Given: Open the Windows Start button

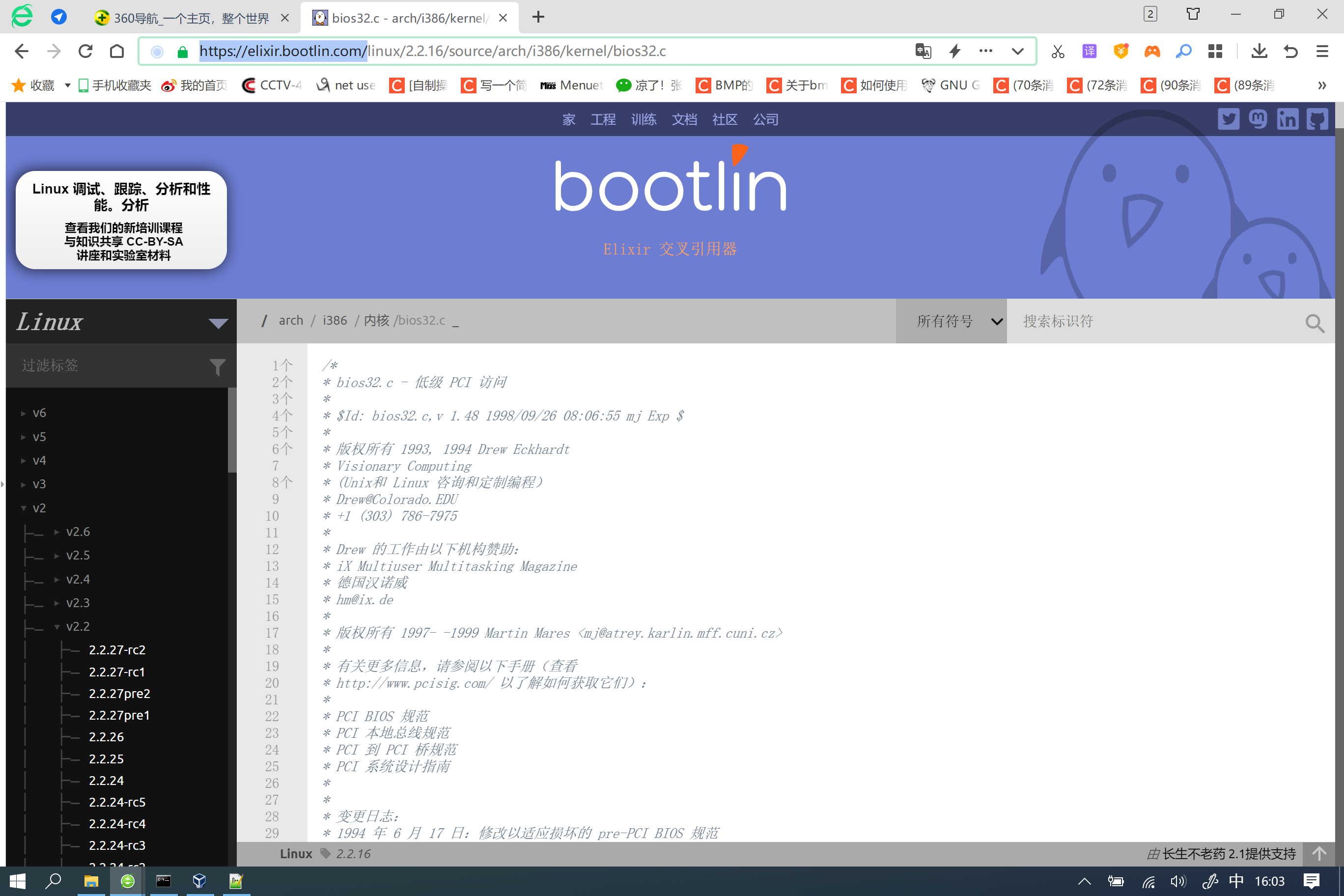Looking at the screenshot, I should [17, 881].
